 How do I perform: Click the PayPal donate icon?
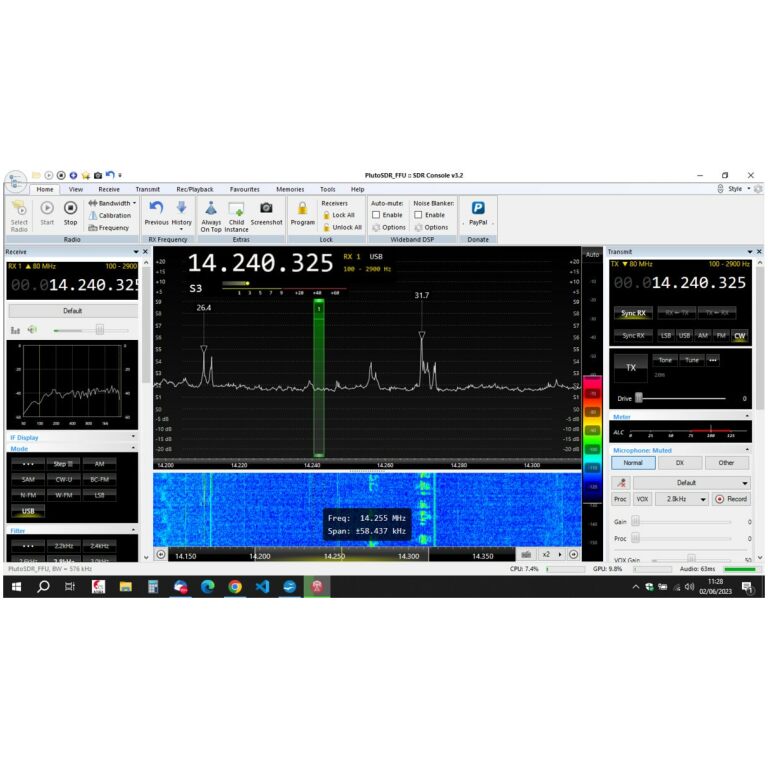tap(478, 208)
